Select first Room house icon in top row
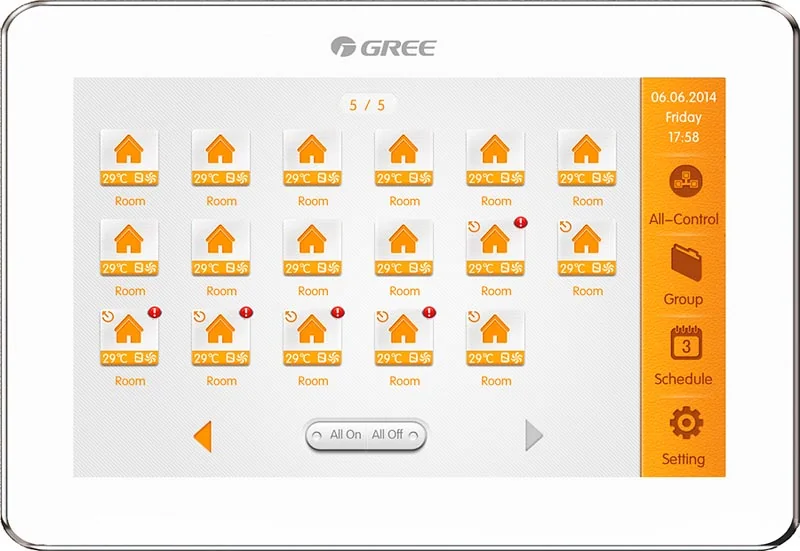 point(129,150)
